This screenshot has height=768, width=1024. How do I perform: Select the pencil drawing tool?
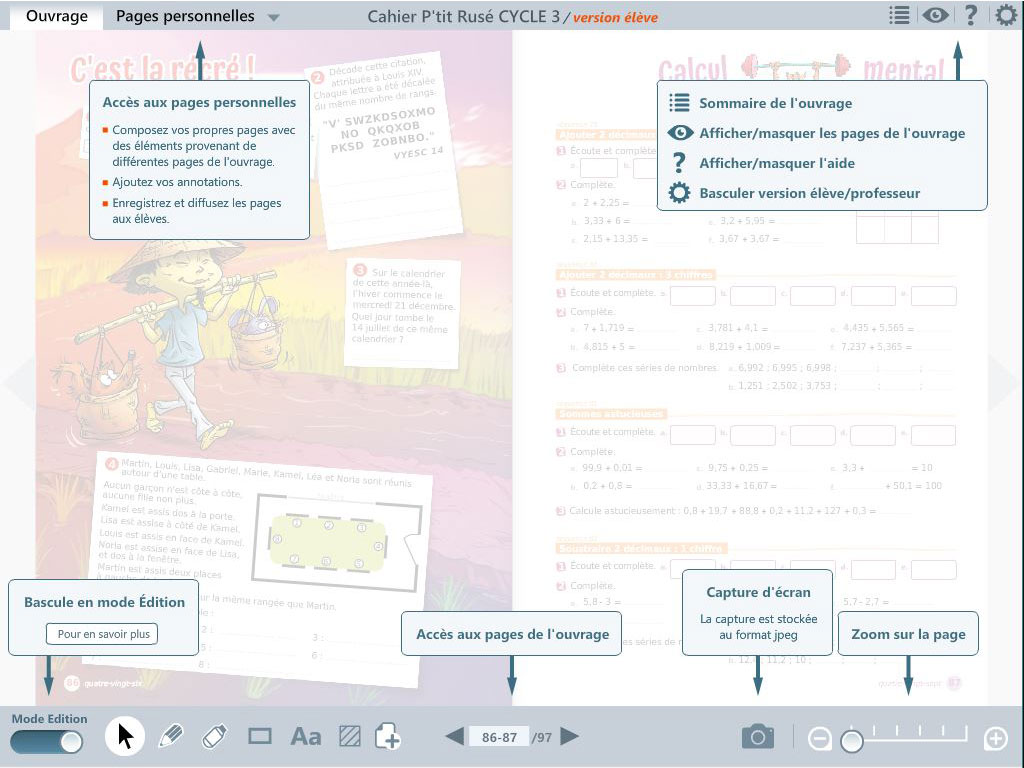click(x=171, y=737)
